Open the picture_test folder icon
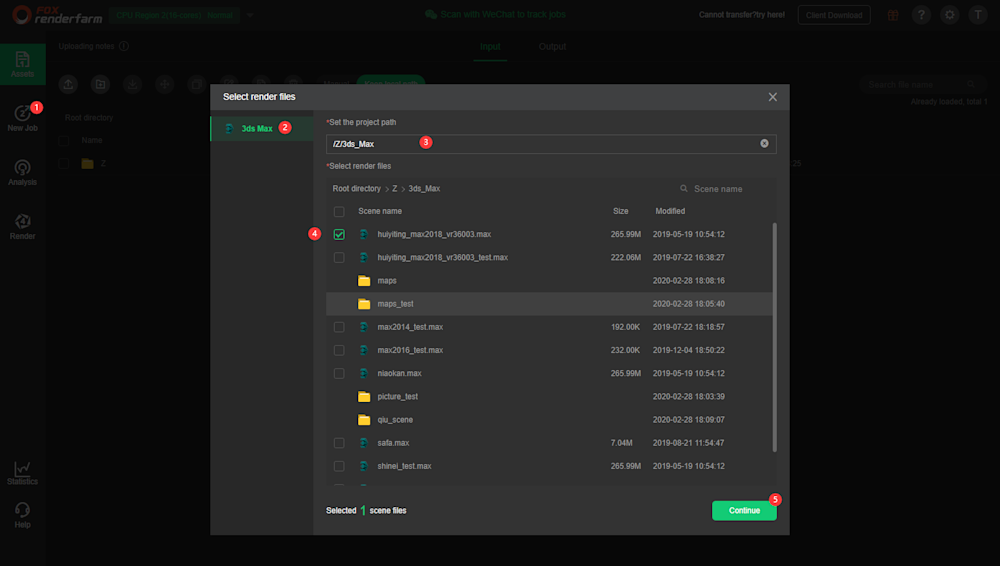 point(364,396)
